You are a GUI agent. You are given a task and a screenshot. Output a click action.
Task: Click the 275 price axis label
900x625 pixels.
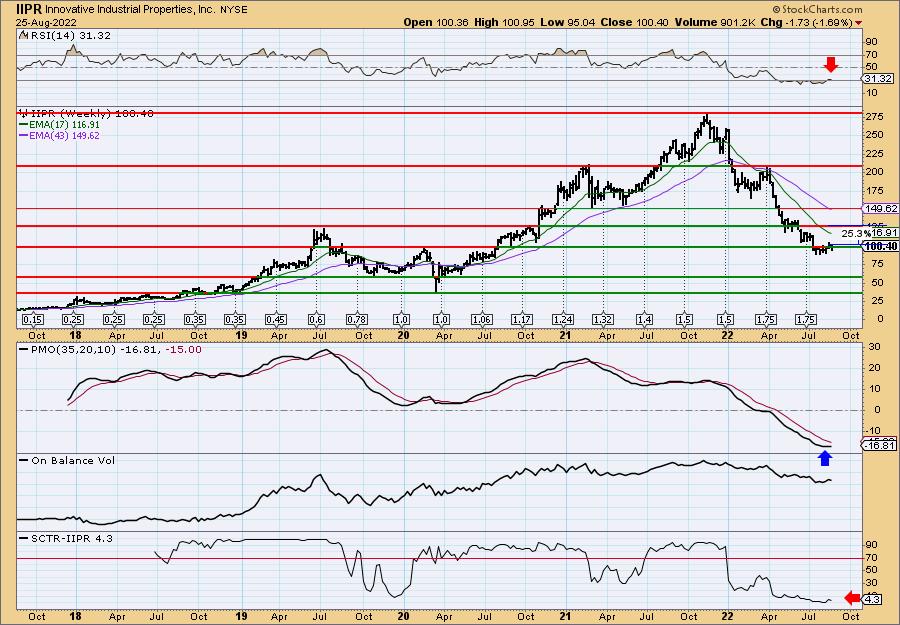tap(874, 117)
